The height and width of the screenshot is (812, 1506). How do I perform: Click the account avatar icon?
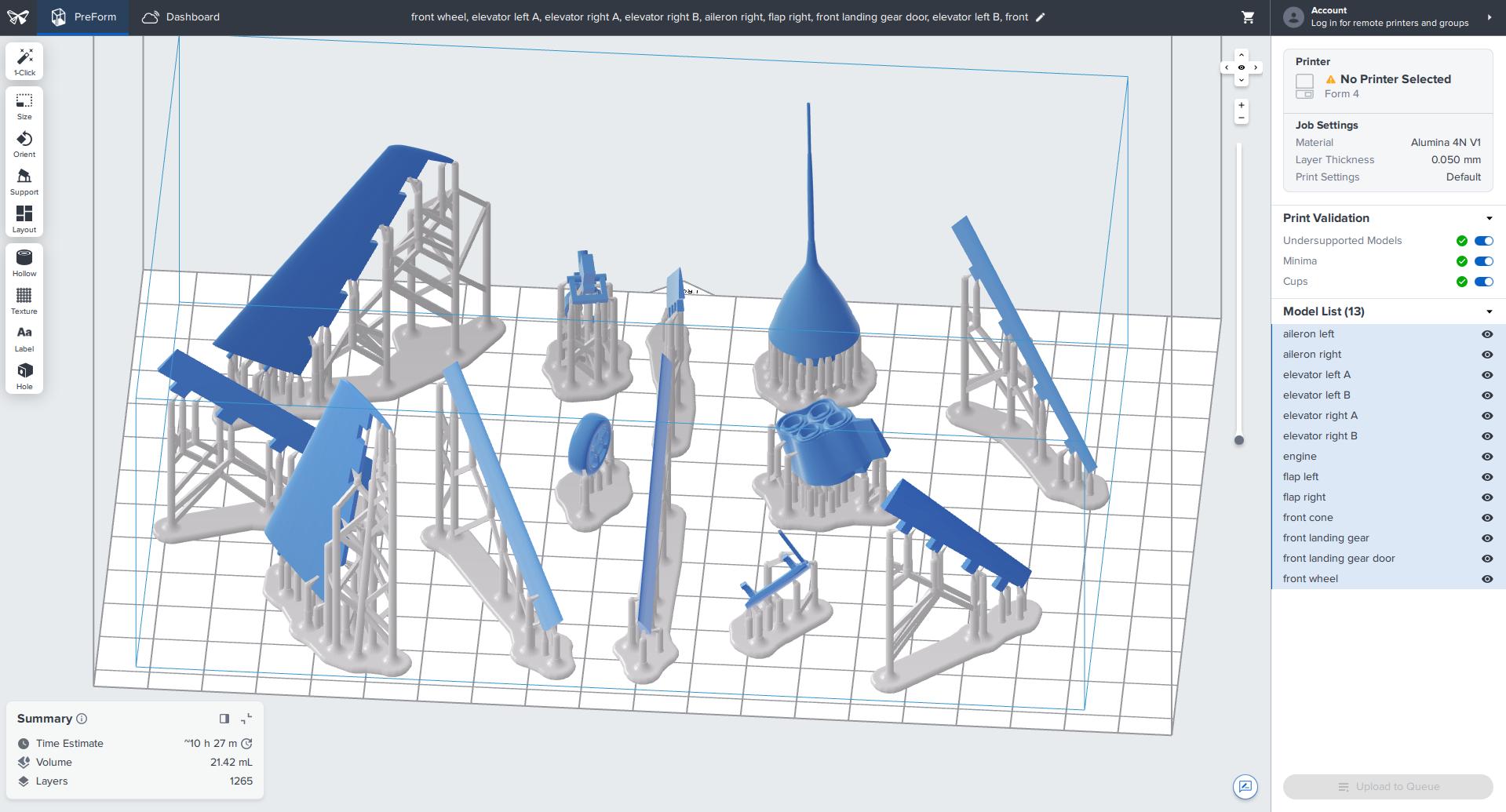[x=1293, y=17]
